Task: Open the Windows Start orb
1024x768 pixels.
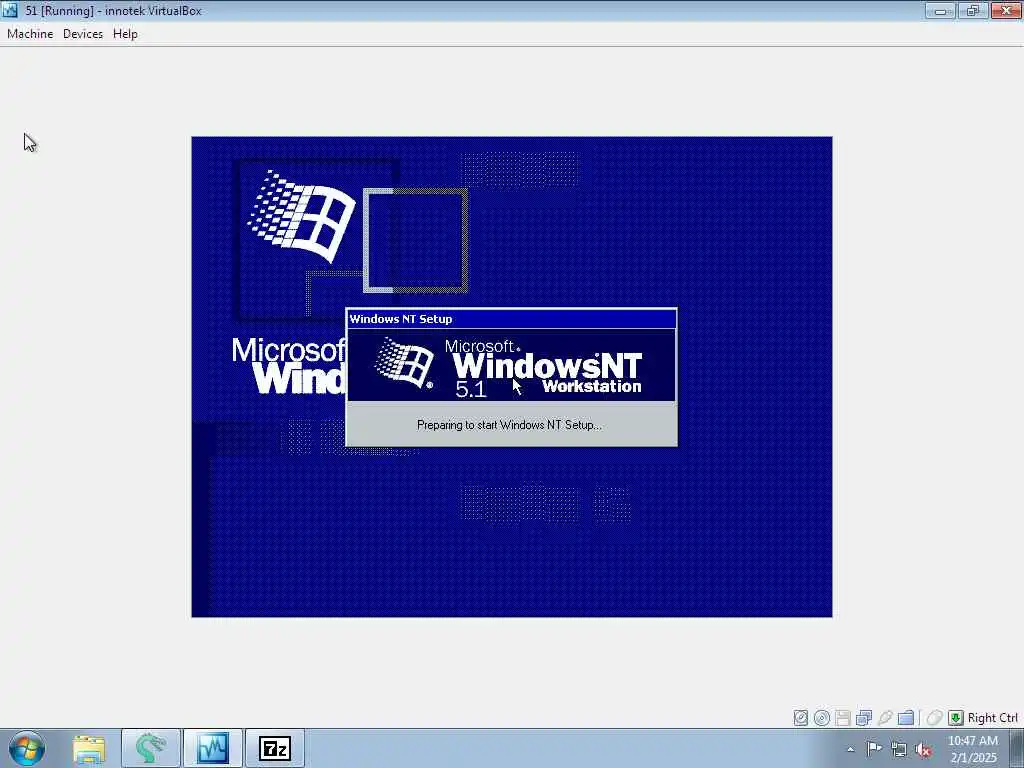Action: click(x=27, y=748)
